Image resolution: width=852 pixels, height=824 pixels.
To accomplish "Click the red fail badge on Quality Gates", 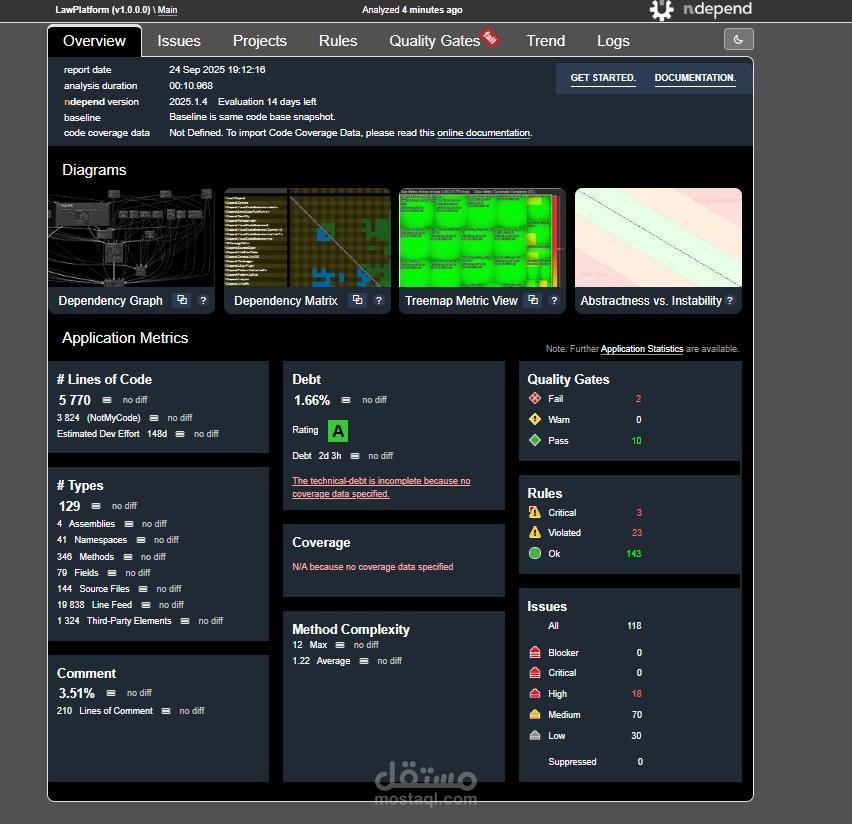I will click(490, 37).
